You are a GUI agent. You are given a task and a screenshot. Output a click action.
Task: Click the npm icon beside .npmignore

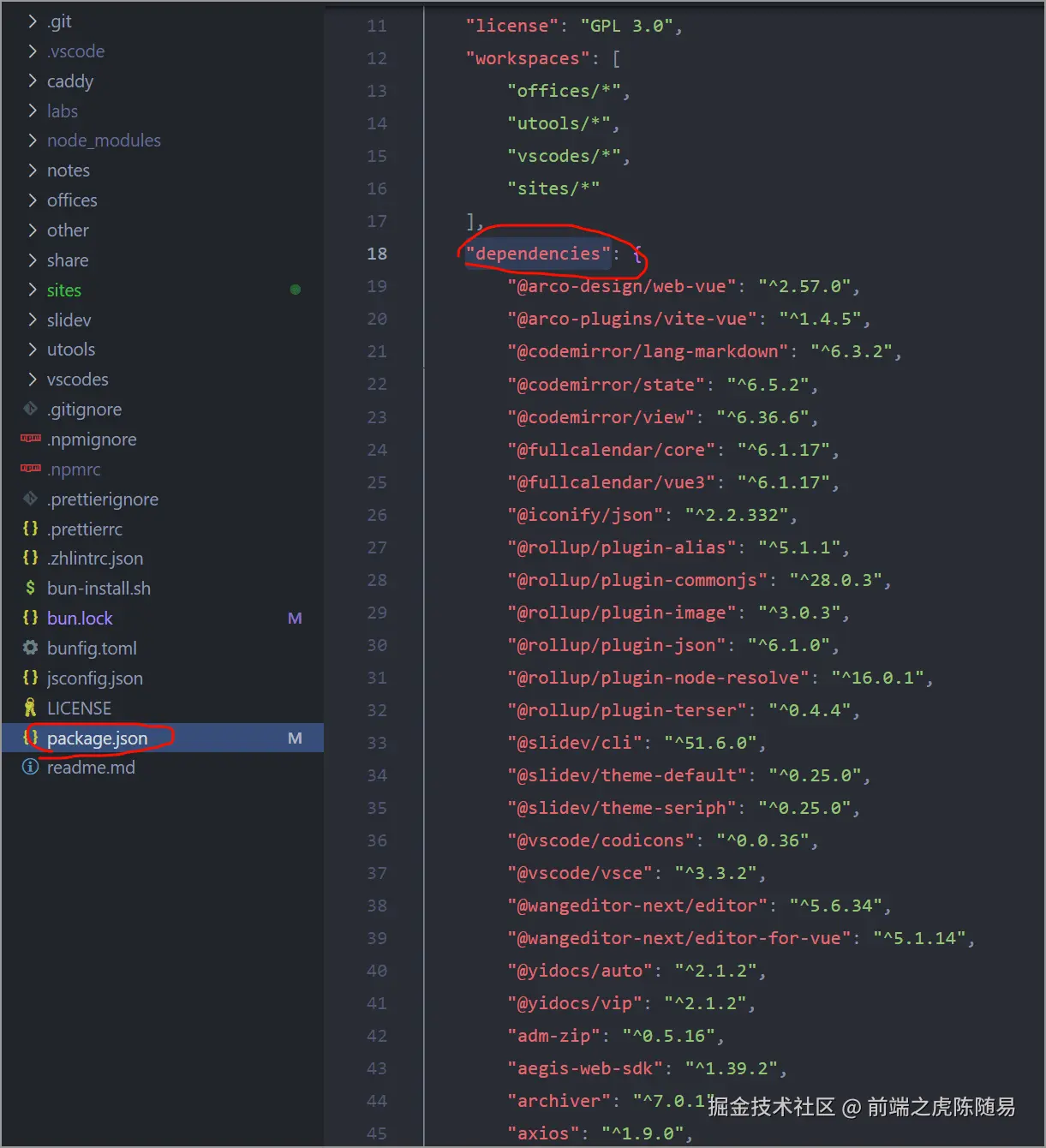pos(31,439)
